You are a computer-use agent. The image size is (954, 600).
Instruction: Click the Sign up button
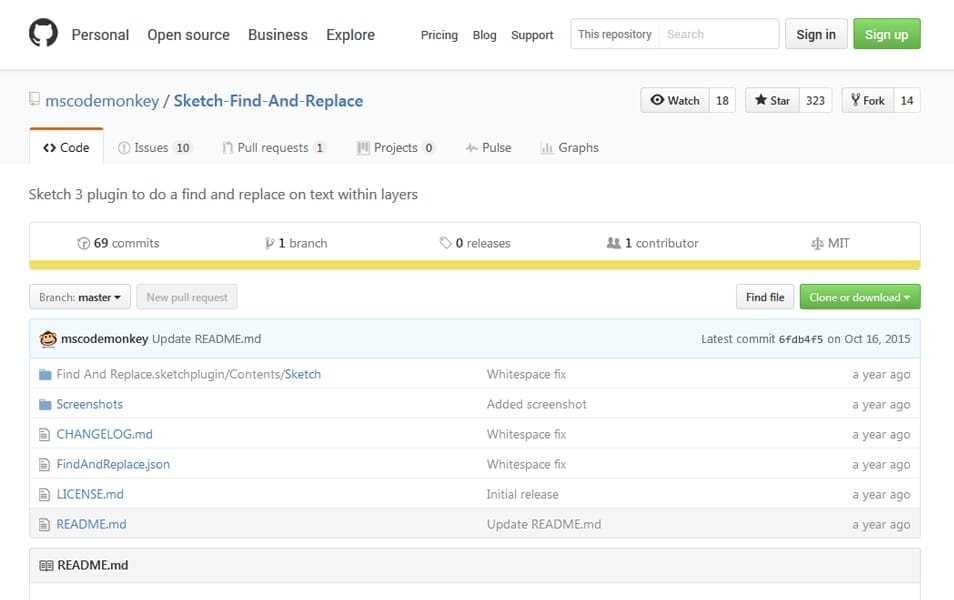(886, 33)
